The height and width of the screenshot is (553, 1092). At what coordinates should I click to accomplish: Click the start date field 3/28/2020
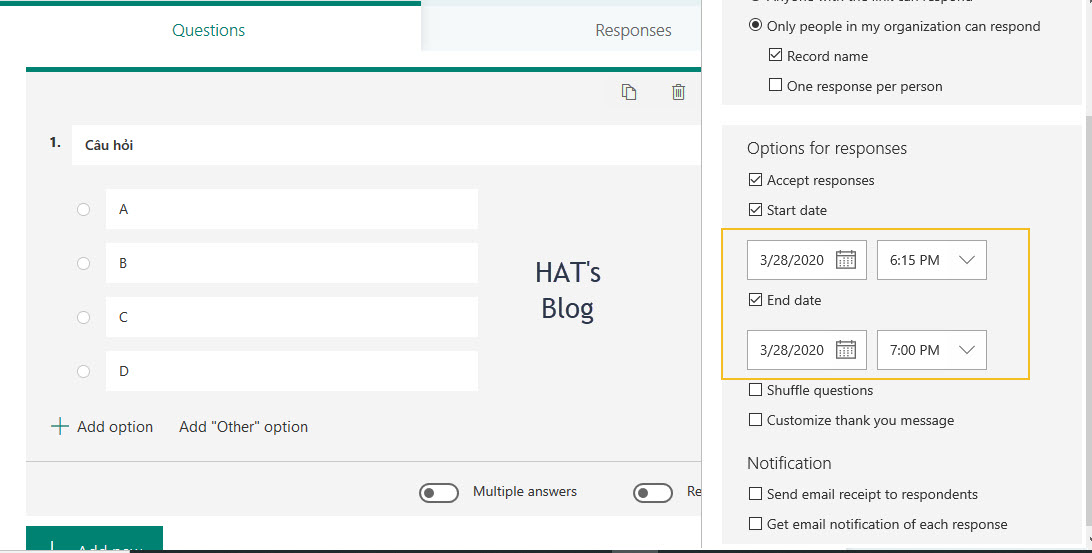pyautogui.click(x=806, y=260)
